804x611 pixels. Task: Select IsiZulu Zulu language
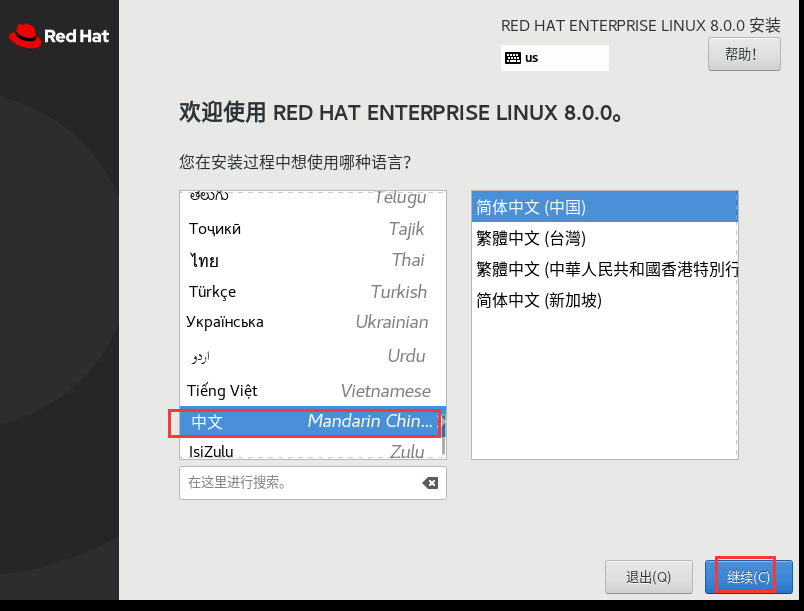coord(313,450)
